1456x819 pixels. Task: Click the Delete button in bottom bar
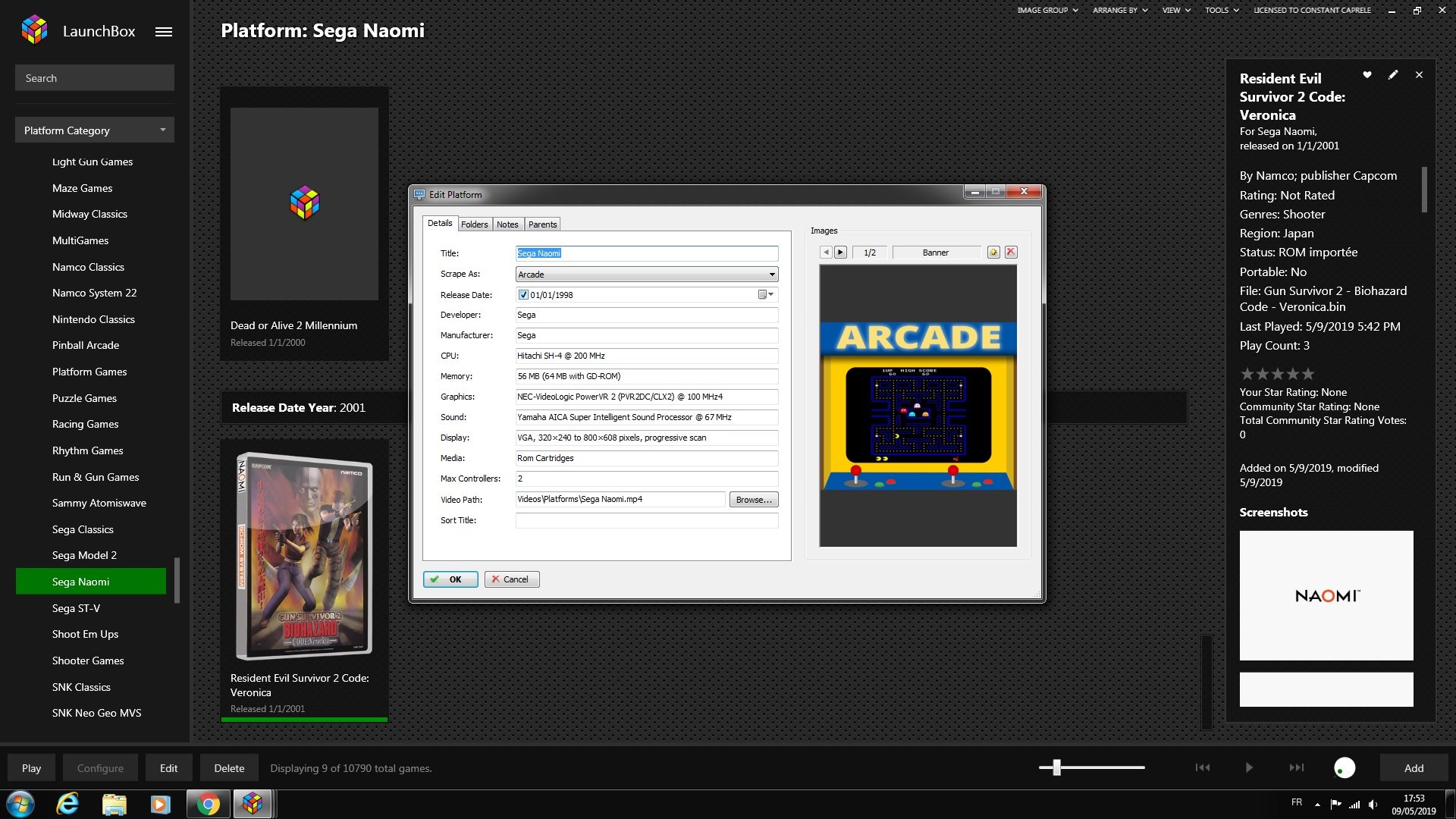tap(229, 768)
